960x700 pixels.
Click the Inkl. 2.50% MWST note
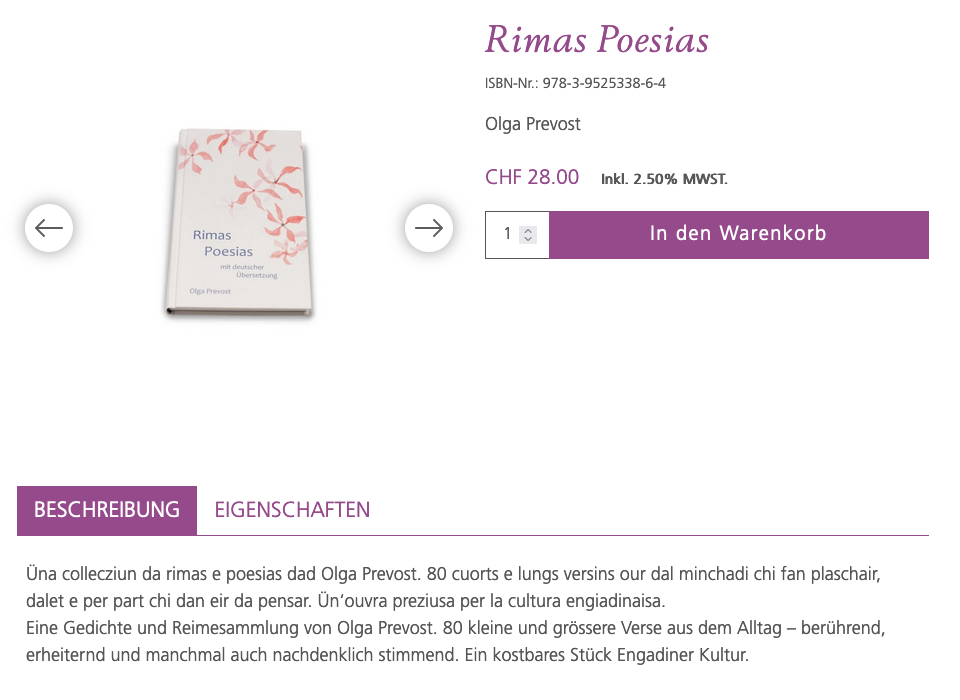[664, 180]
